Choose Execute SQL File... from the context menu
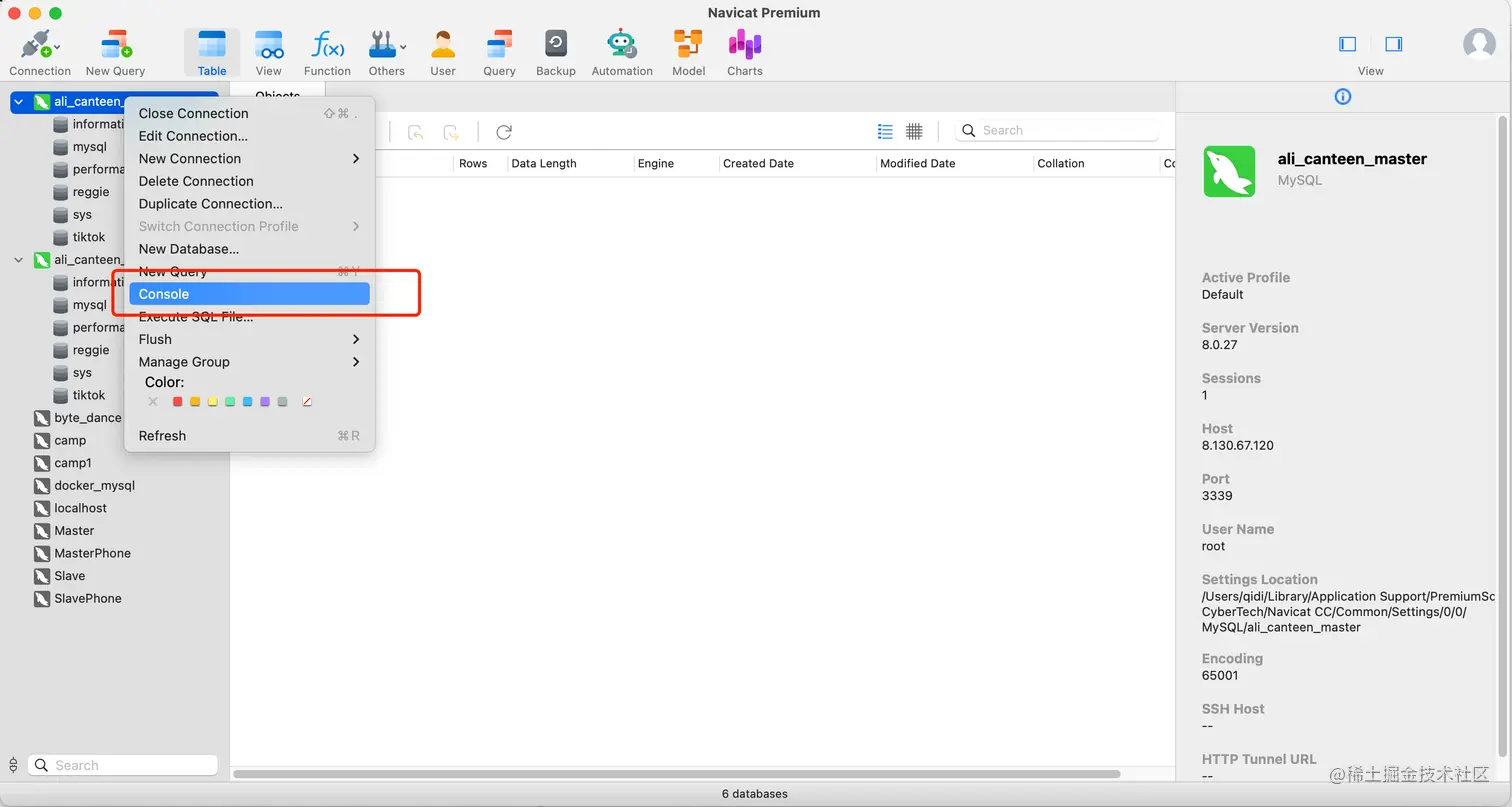This screenshot has width=1512, height=807. pos(249,317)
